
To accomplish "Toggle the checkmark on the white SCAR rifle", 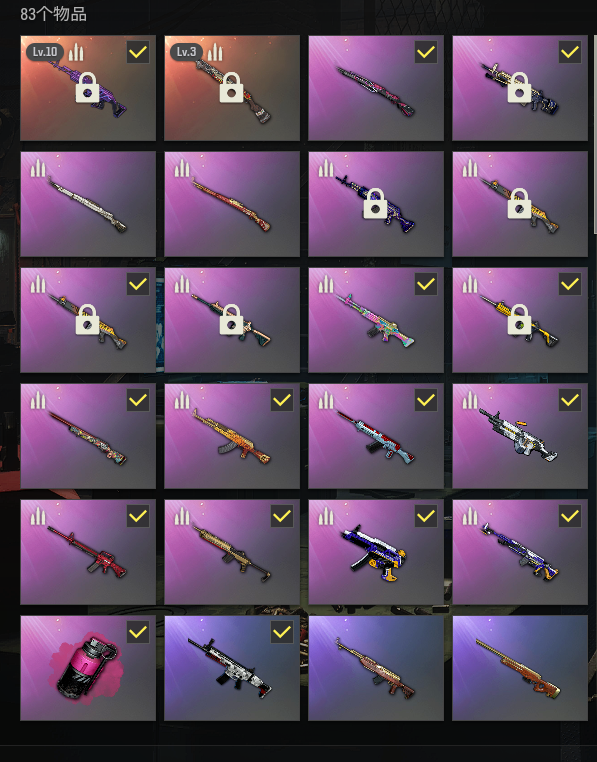I will [x=282, y=632].
